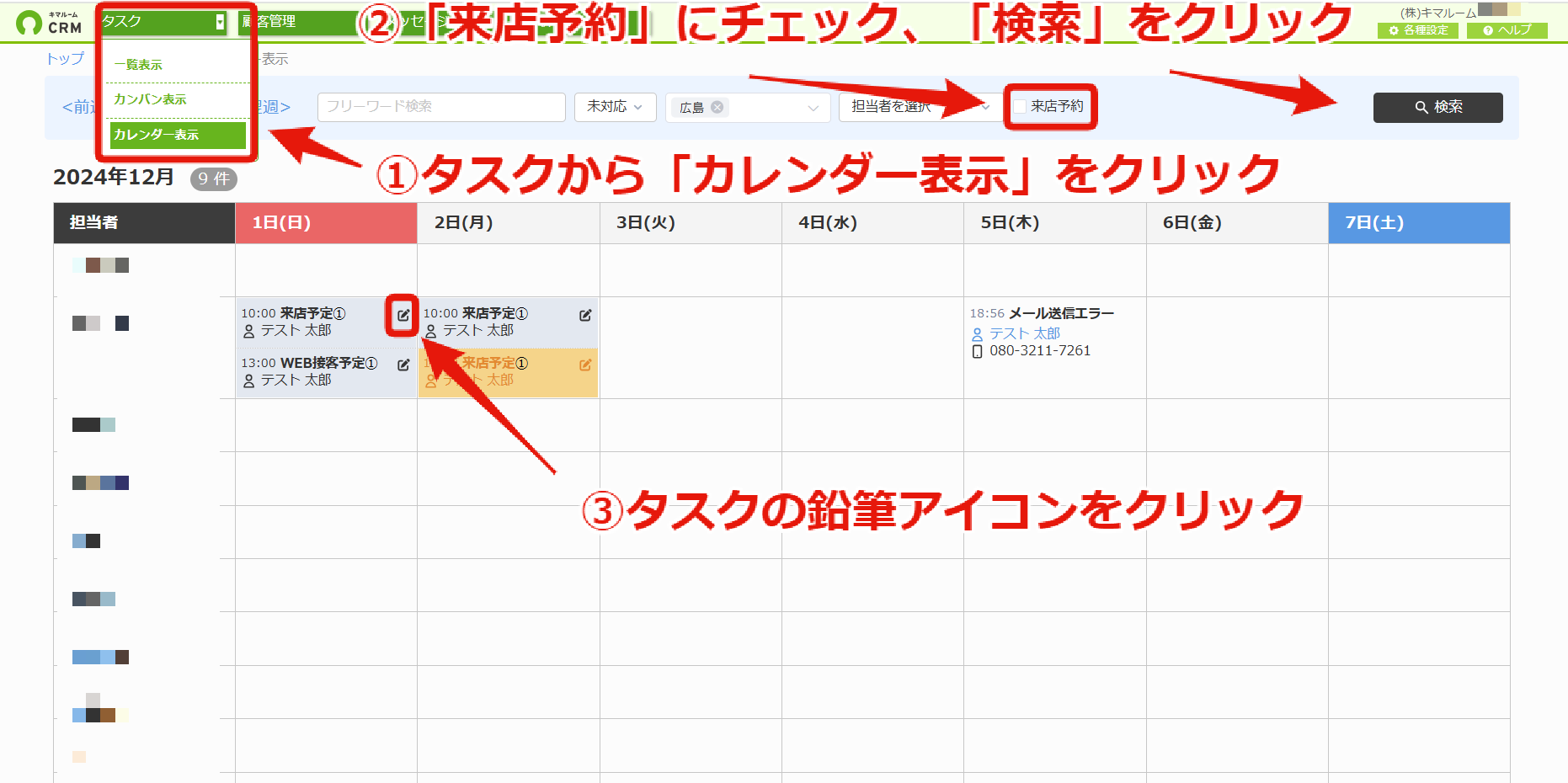
Task: Open customer link テスト 太郎 on 5日
Action: (1024, 334)
